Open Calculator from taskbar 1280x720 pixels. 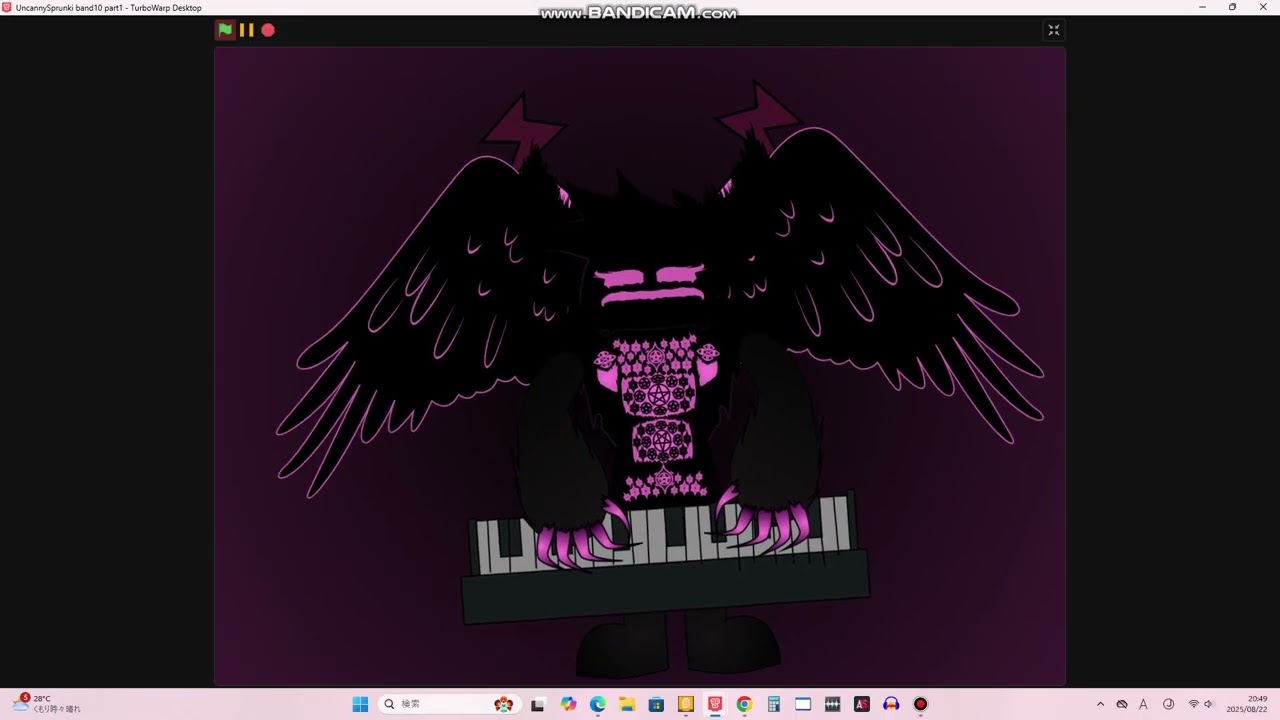click(773, 704)
